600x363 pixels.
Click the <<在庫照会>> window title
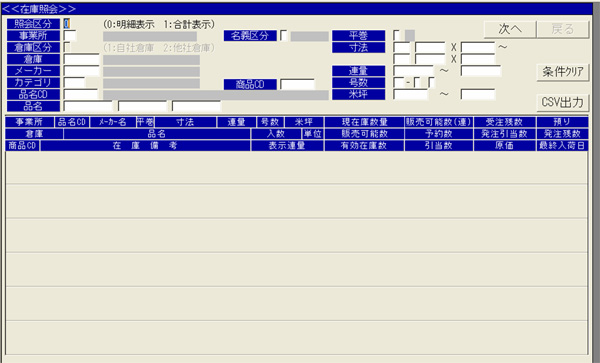click(39, 9)
